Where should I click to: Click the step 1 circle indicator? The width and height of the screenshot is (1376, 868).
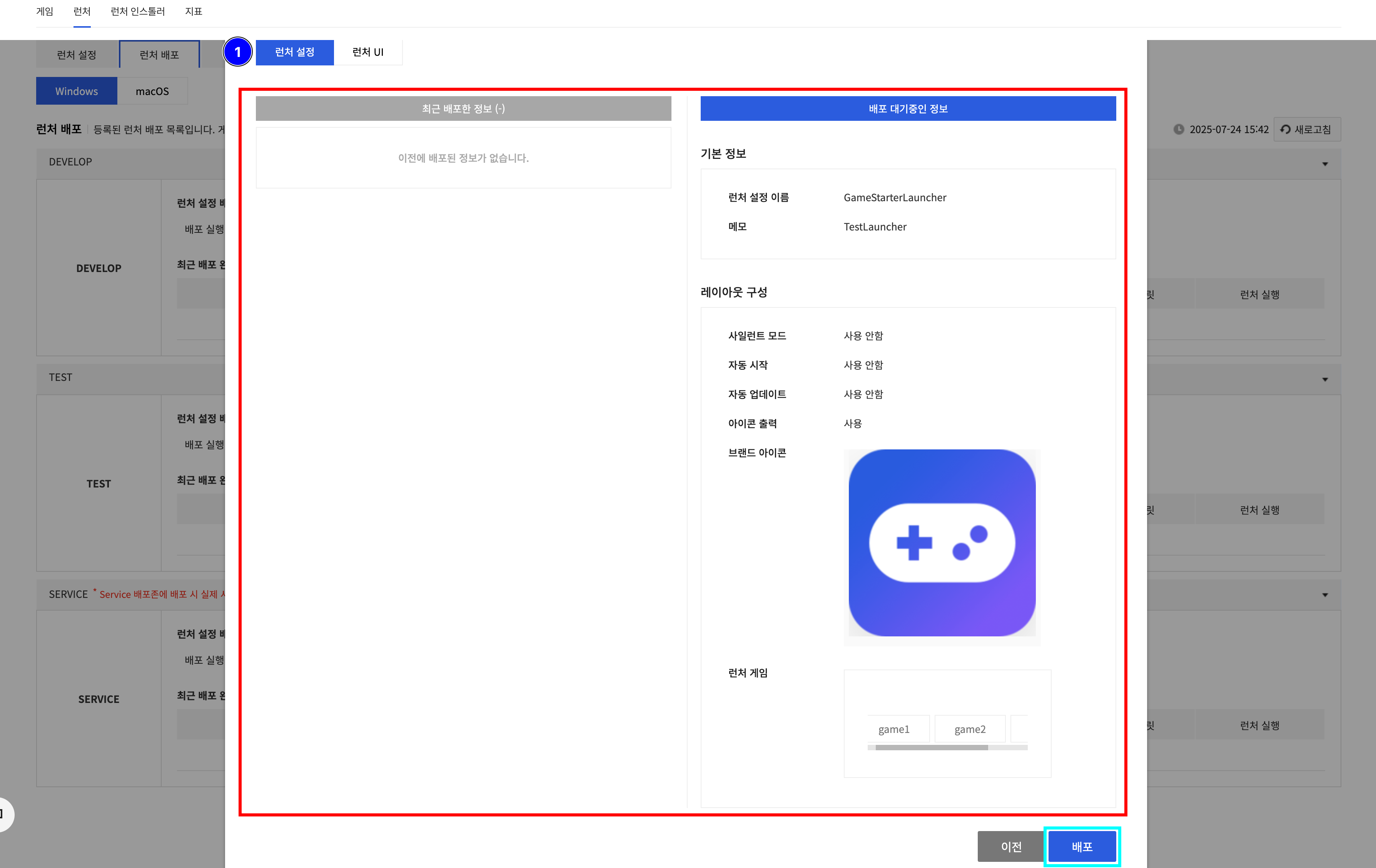(239, 52)
